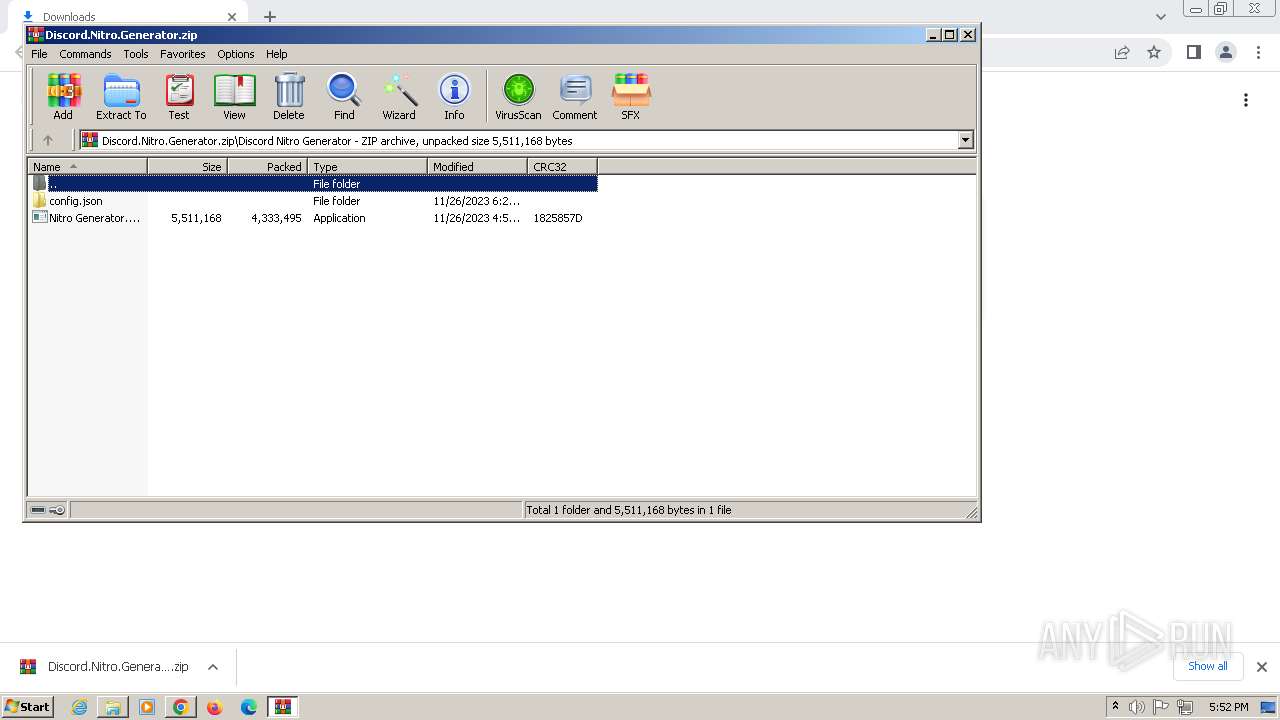
Task: Close the Downloads tab in Chrome
Action: 232,17
